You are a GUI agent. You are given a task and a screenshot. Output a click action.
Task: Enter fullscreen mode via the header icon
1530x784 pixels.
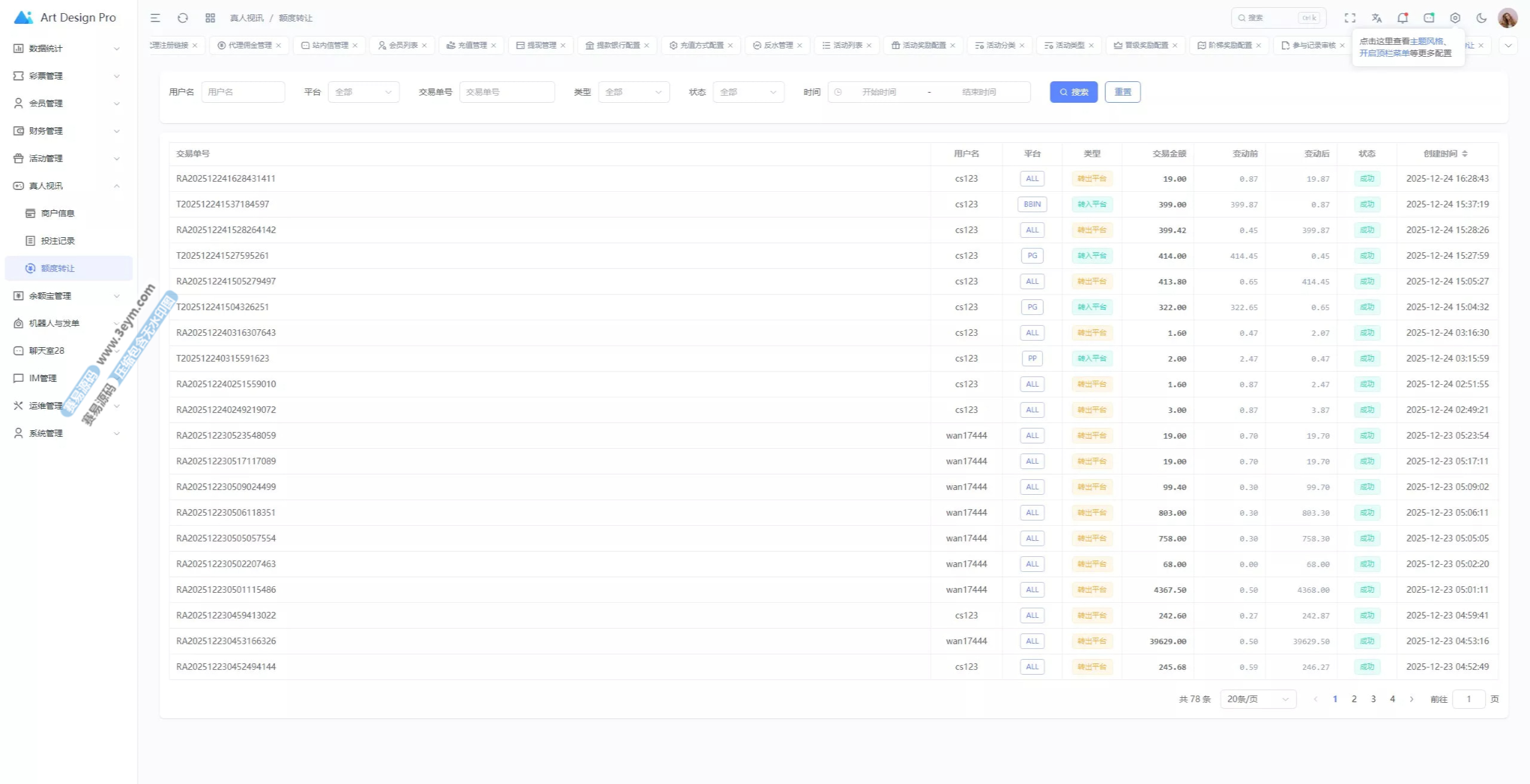tap(1350, 18)
